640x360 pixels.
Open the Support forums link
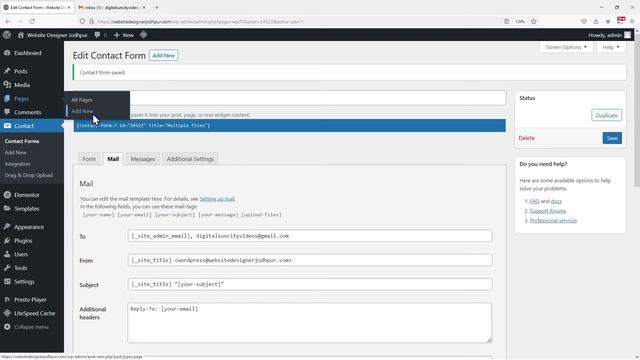pos(548,211)
